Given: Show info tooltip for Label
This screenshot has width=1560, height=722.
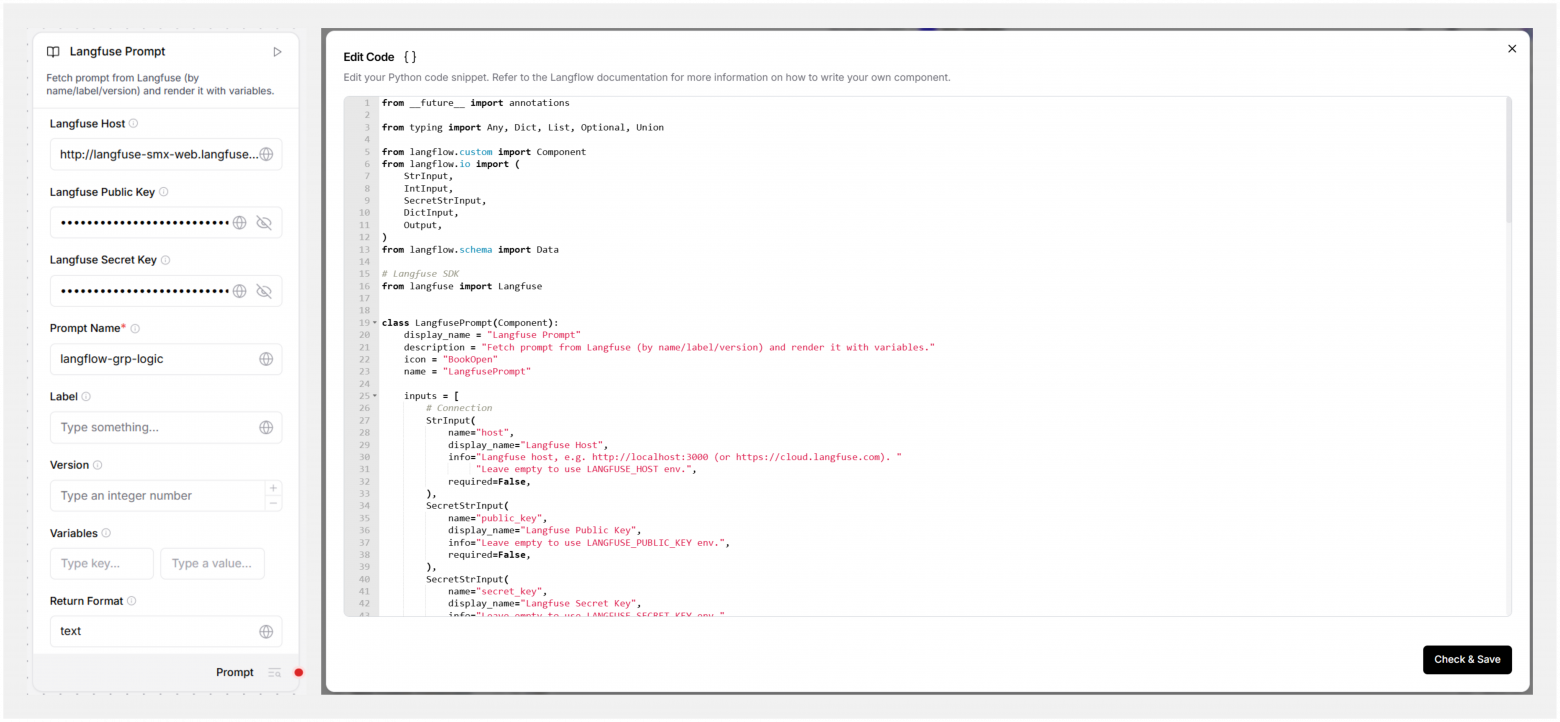Looking at the screenshot, I should 86,397.
